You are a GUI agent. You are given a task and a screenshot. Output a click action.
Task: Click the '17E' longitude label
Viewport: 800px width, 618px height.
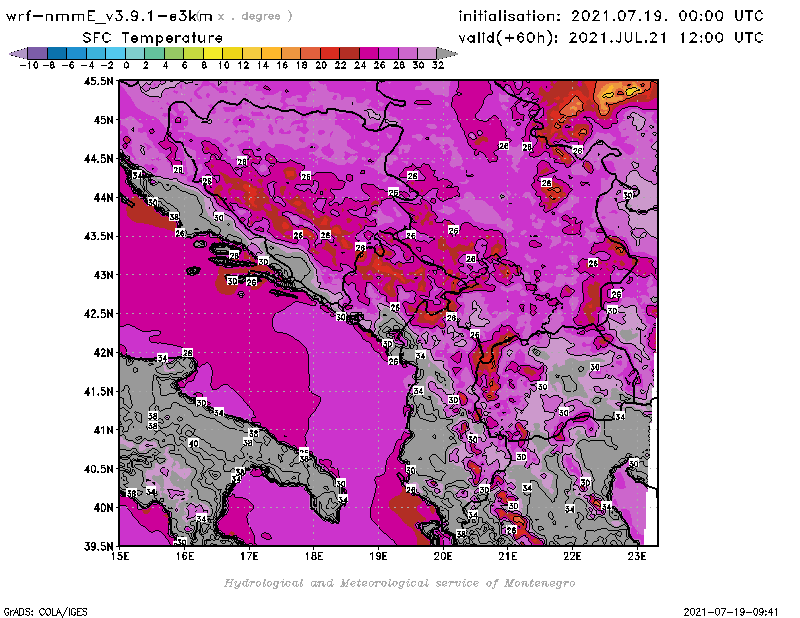(249, 556)
